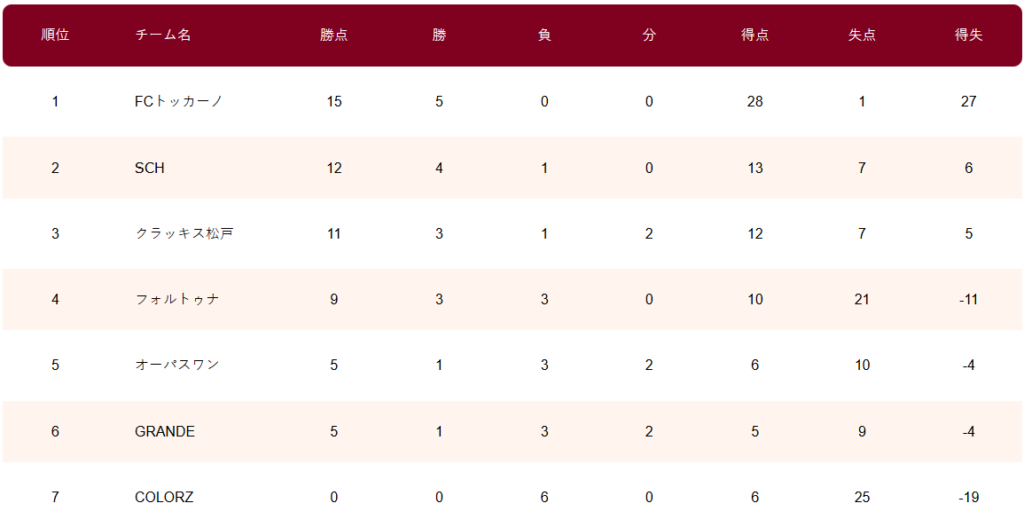1024x527 pixels.
Task: Select the COLORZ team name
Action: (x=164, y=498)
